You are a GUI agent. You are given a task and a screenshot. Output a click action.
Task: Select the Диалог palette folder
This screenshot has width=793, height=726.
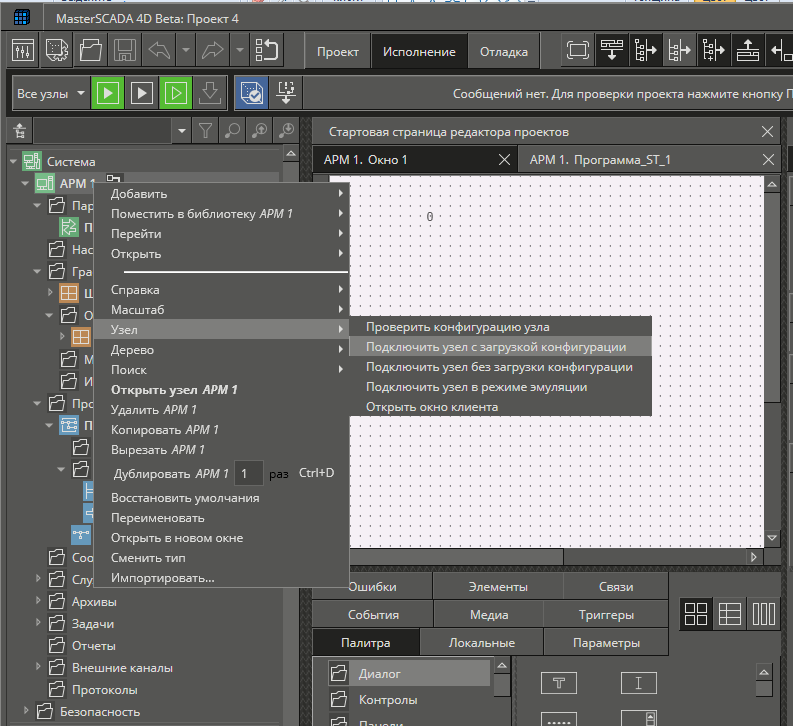409,673
